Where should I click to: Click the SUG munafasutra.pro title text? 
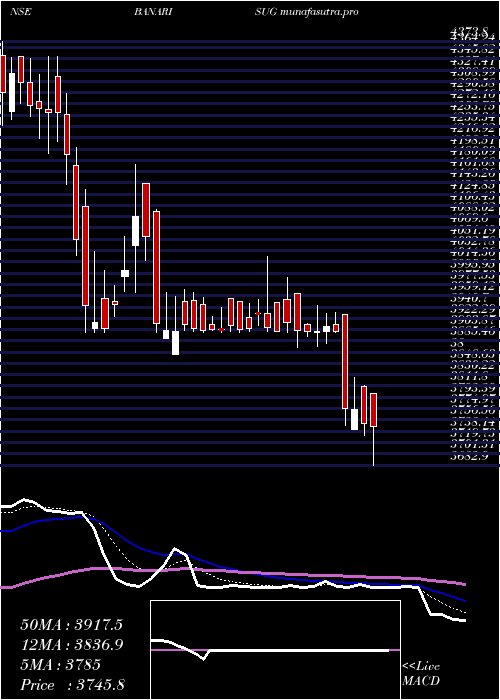(307, 12)
